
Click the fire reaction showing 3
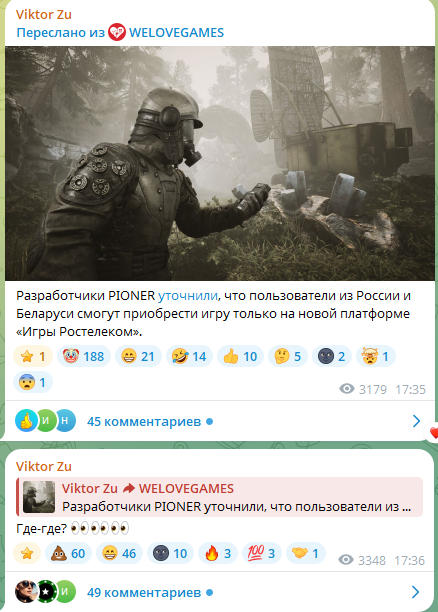coord(218,553)
